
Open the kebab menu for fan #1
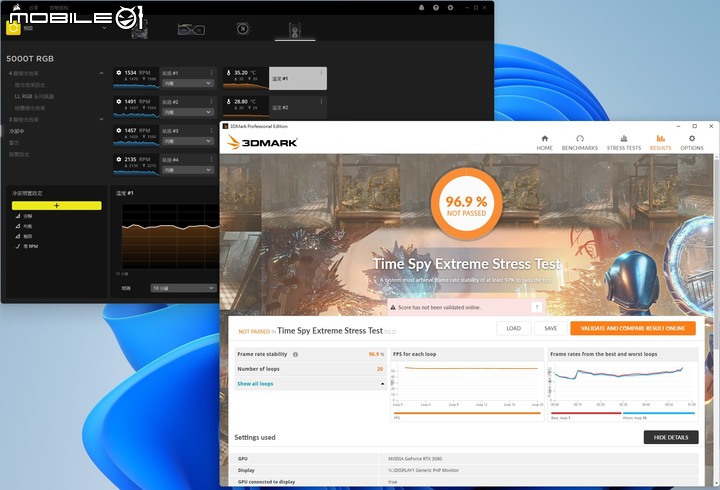point(212,73)
